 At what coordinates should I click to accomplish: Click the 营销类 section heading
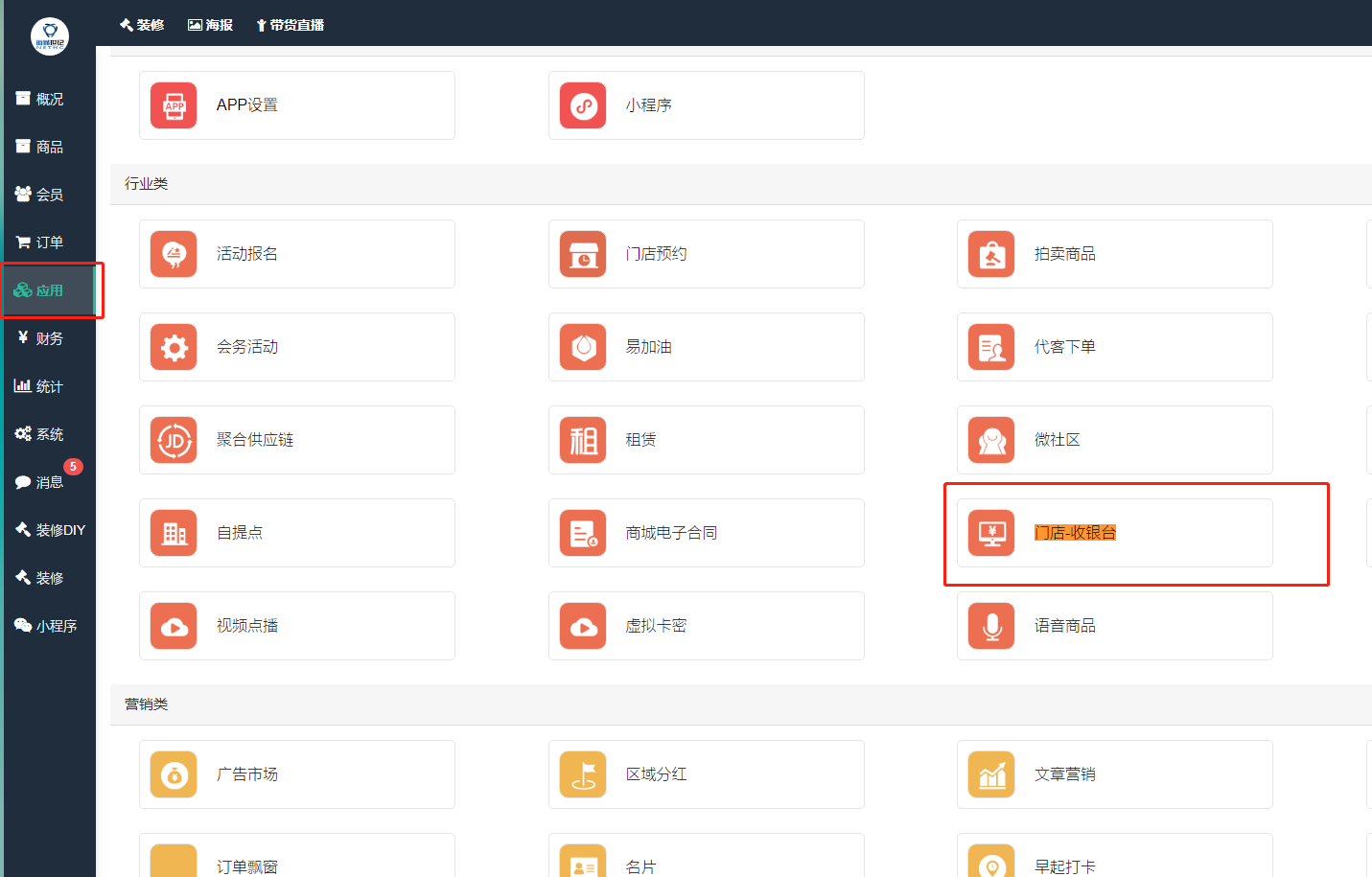point(147,704)
